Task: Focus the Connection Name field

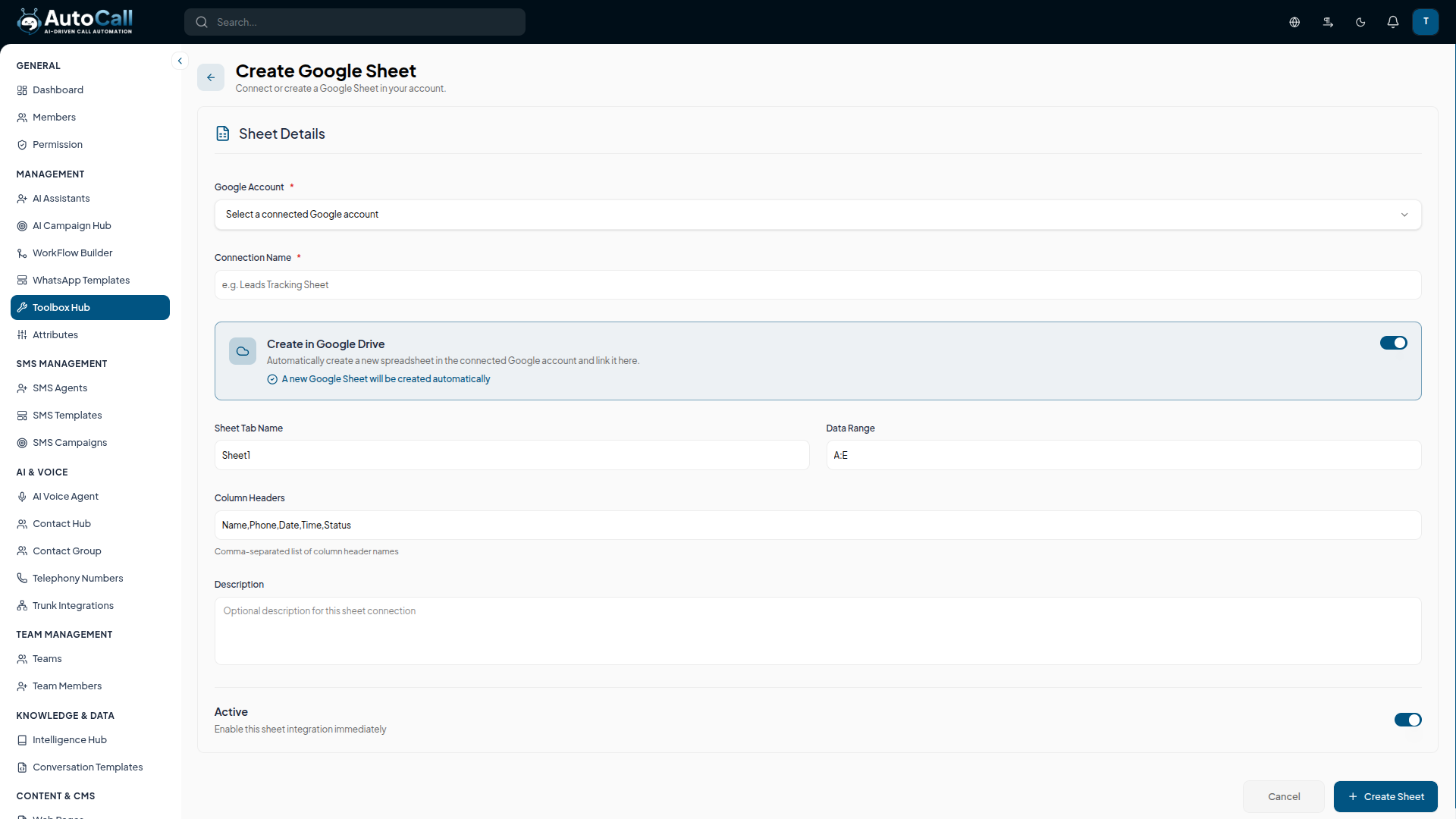Action: point(817,285)
